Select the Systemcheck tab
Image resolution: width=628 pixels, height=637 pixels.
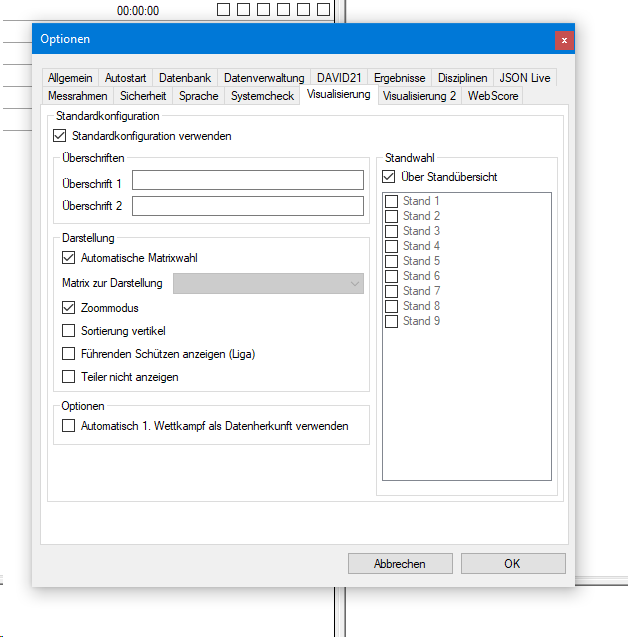point(262,96)
